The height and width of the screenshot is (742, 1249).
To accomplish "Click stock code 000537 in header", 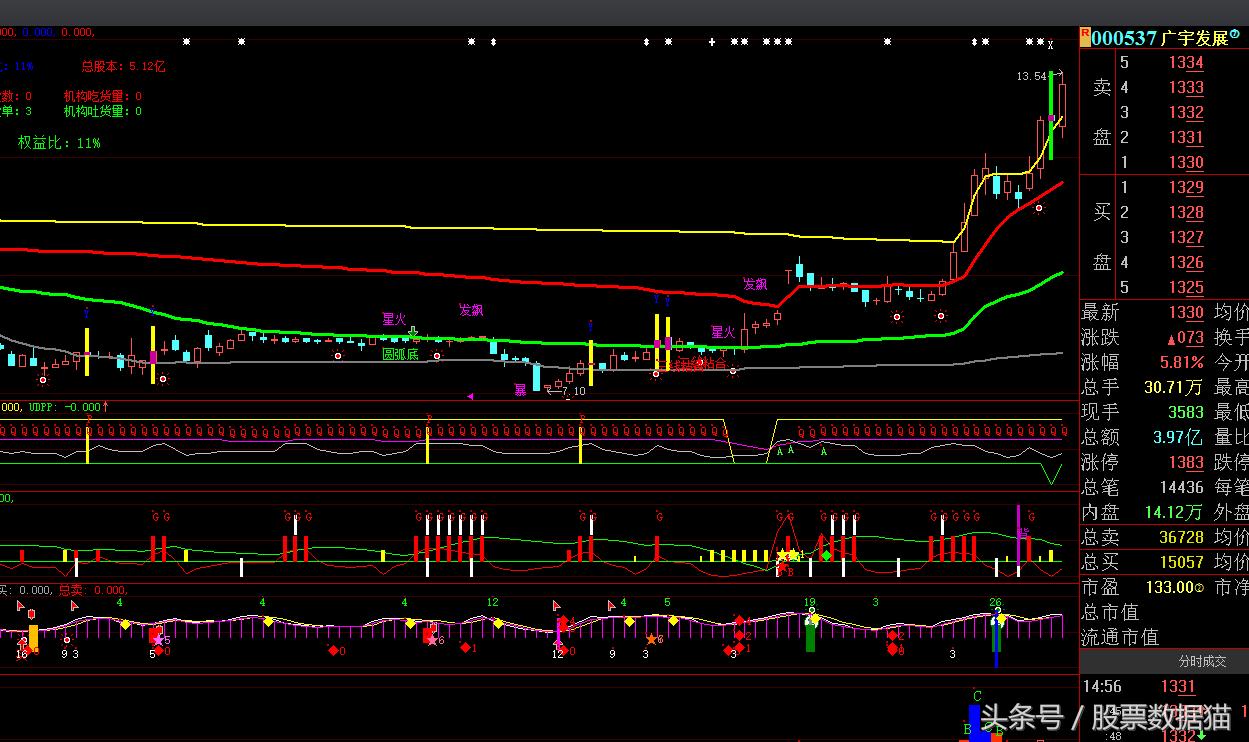I will tap(1124, 38).
